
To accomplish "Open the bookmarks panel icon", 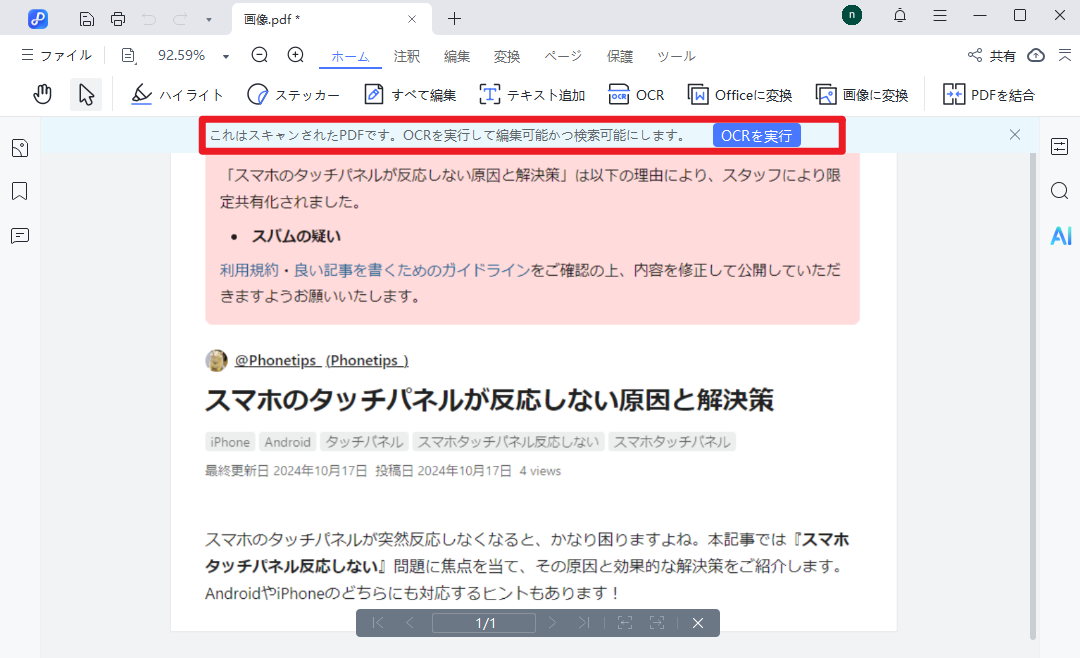I will (20, 191).
